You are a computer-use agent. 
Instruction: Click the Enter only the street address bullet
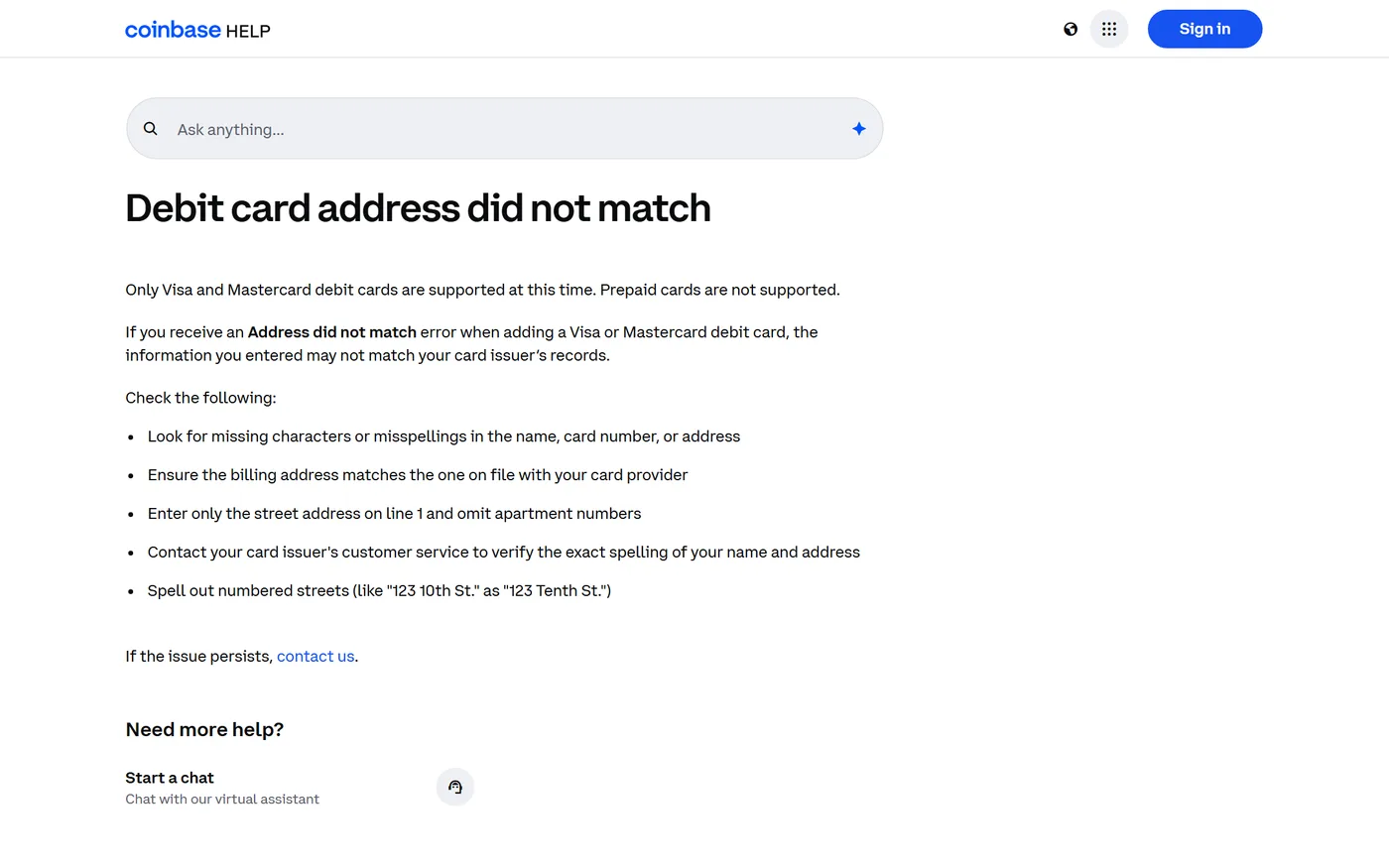tap(394, 513)
